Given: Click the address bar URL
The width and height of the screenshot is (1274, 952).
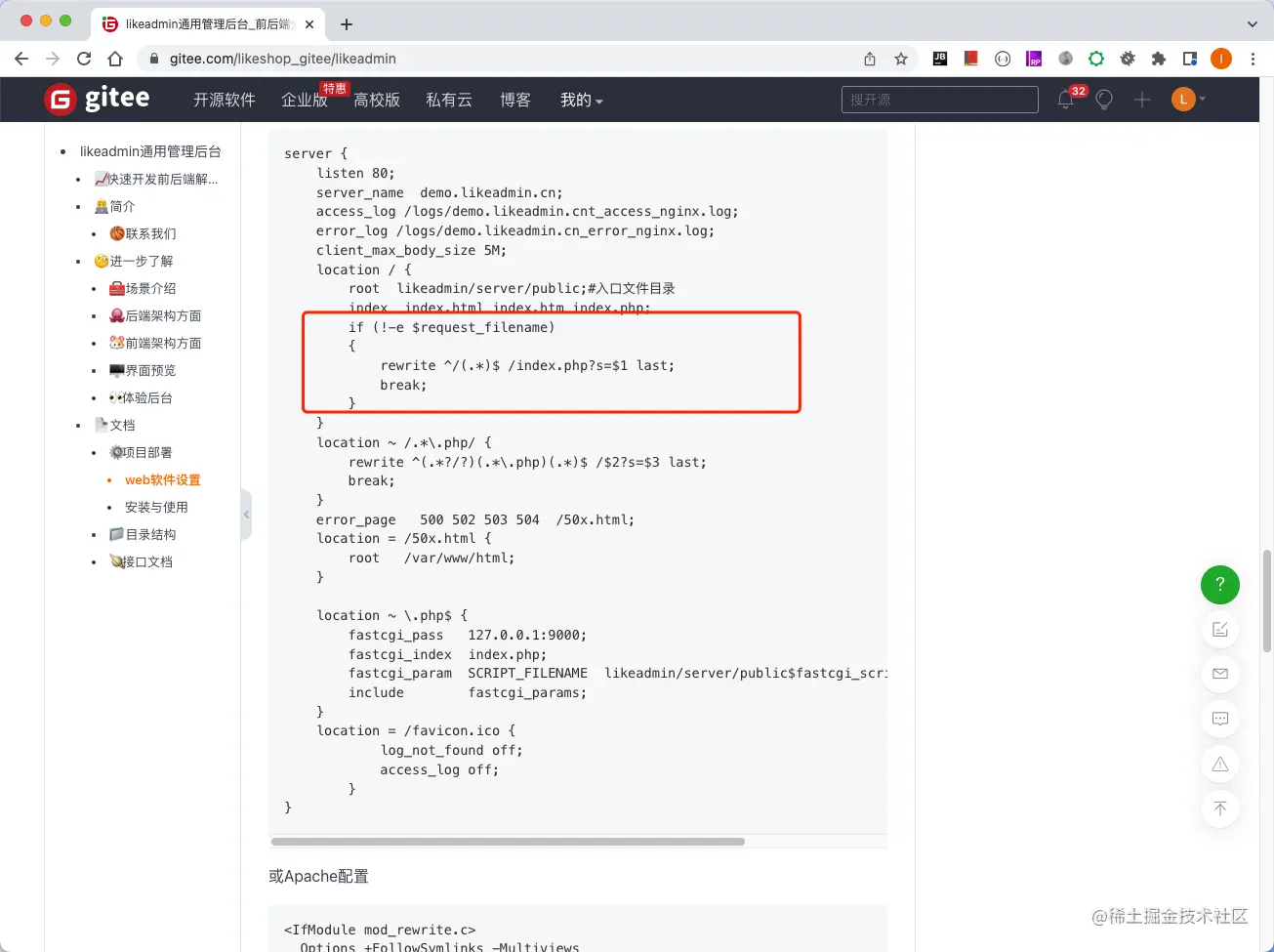Looking at the screenshot, I should (x=283, y=59).
